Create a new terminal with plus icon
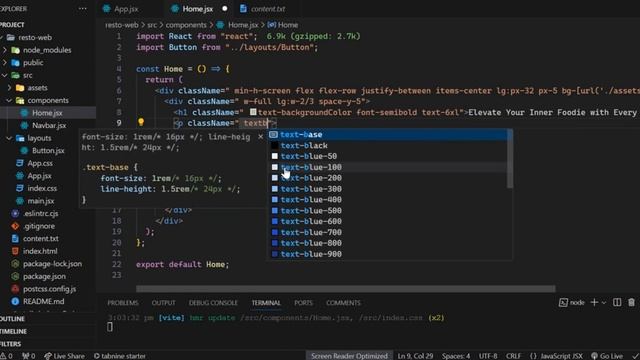 [x=594, y=302]
